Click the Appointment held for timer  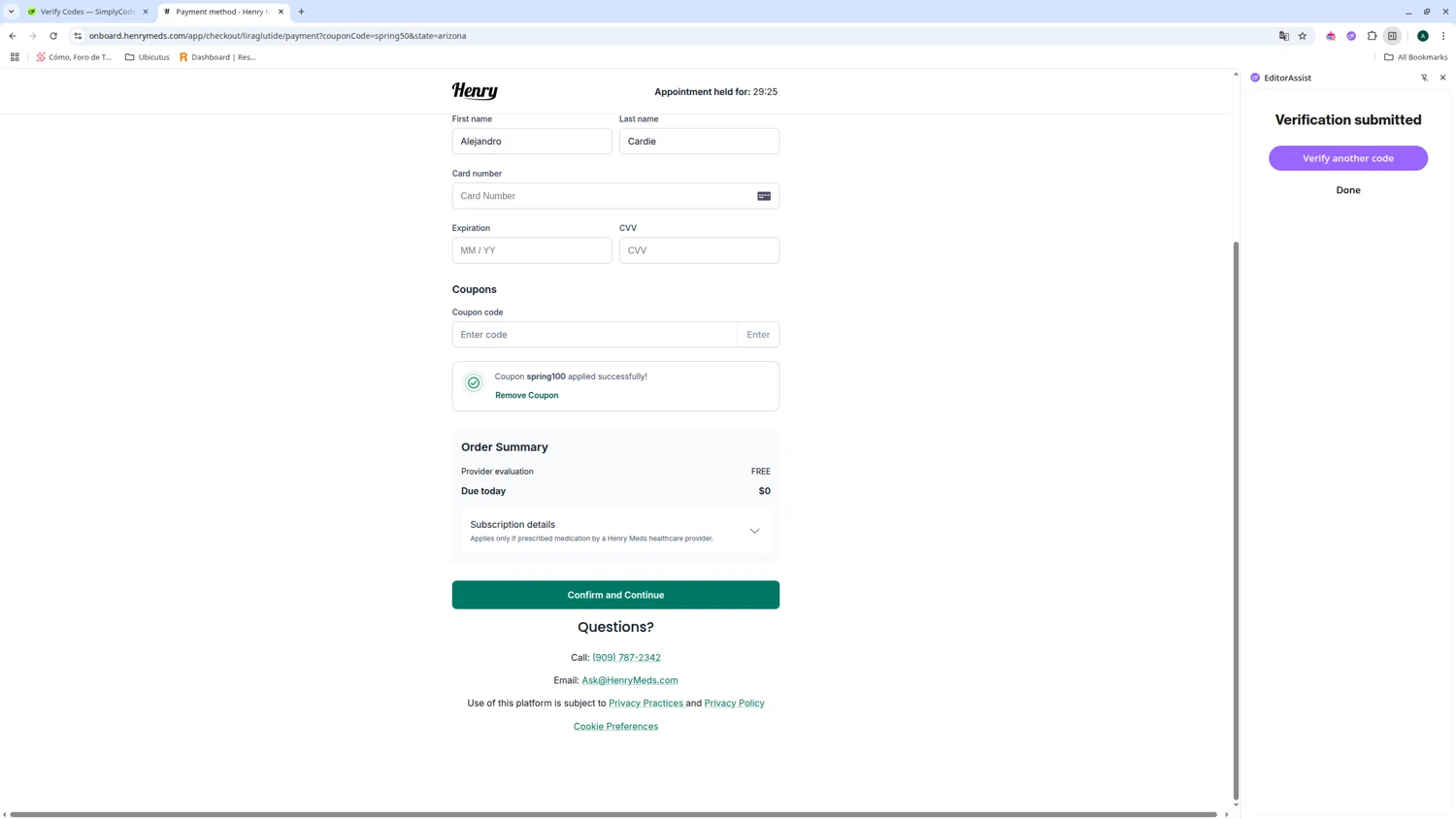(x=715, y=92)
